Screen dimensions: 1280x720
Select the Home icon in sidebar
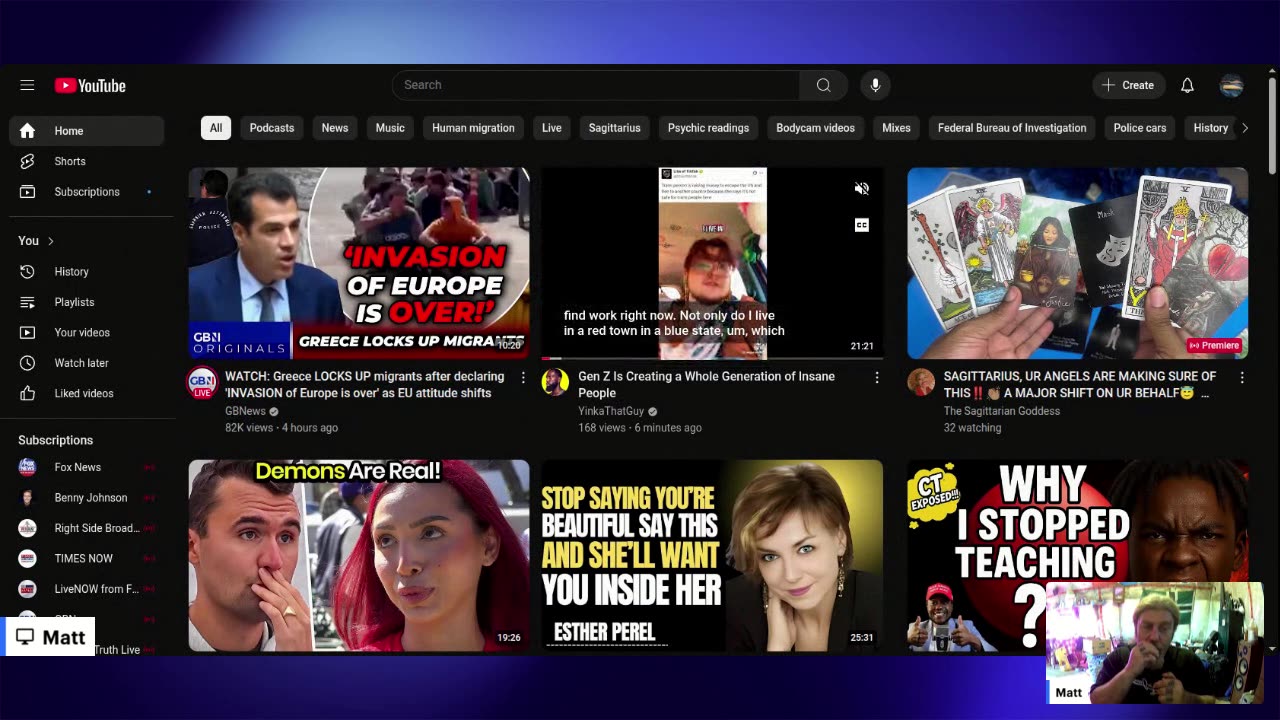click(x=27, y=131)
